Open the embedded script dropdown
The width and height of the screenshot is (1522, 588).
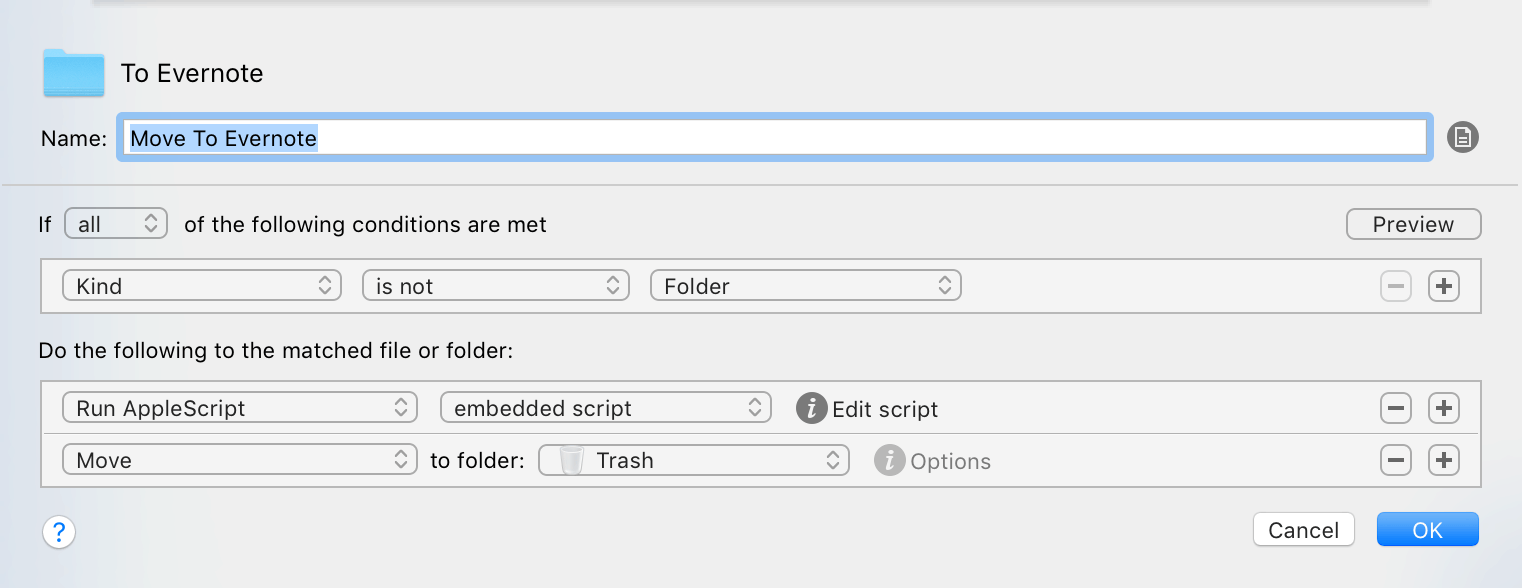click(x=606, y=408)
